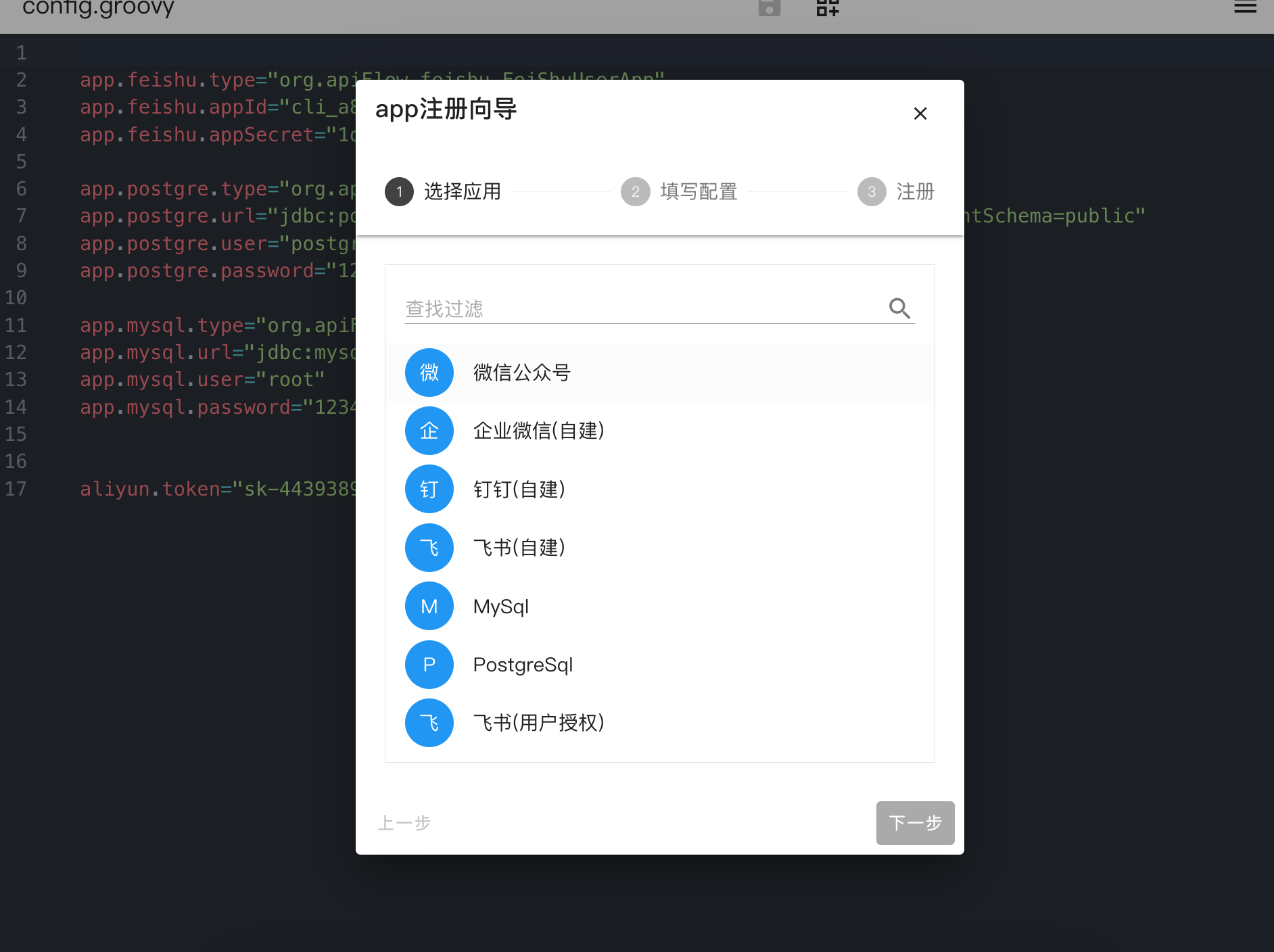This screenshot has height=952, width=1274.
Task: Close the app注册向导 dialog
Action: point(920,114)
